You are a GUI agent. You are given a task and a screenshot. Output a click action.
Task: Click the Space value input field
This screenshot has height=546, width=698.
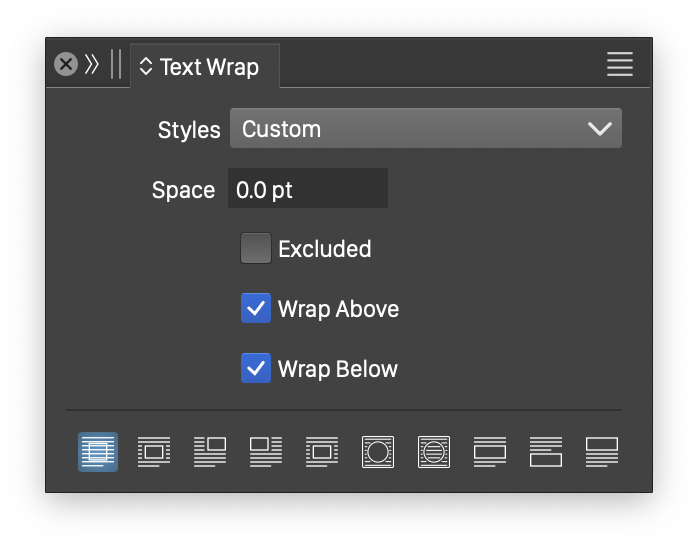pos(307,189)
